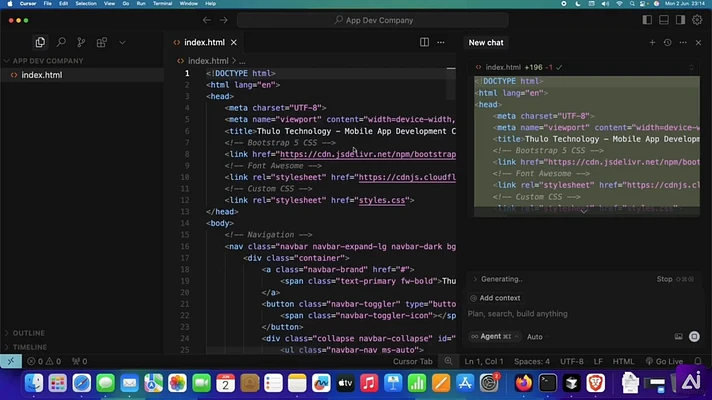712x400 pixels.
Task: Open the File menu
Action: 47,4
